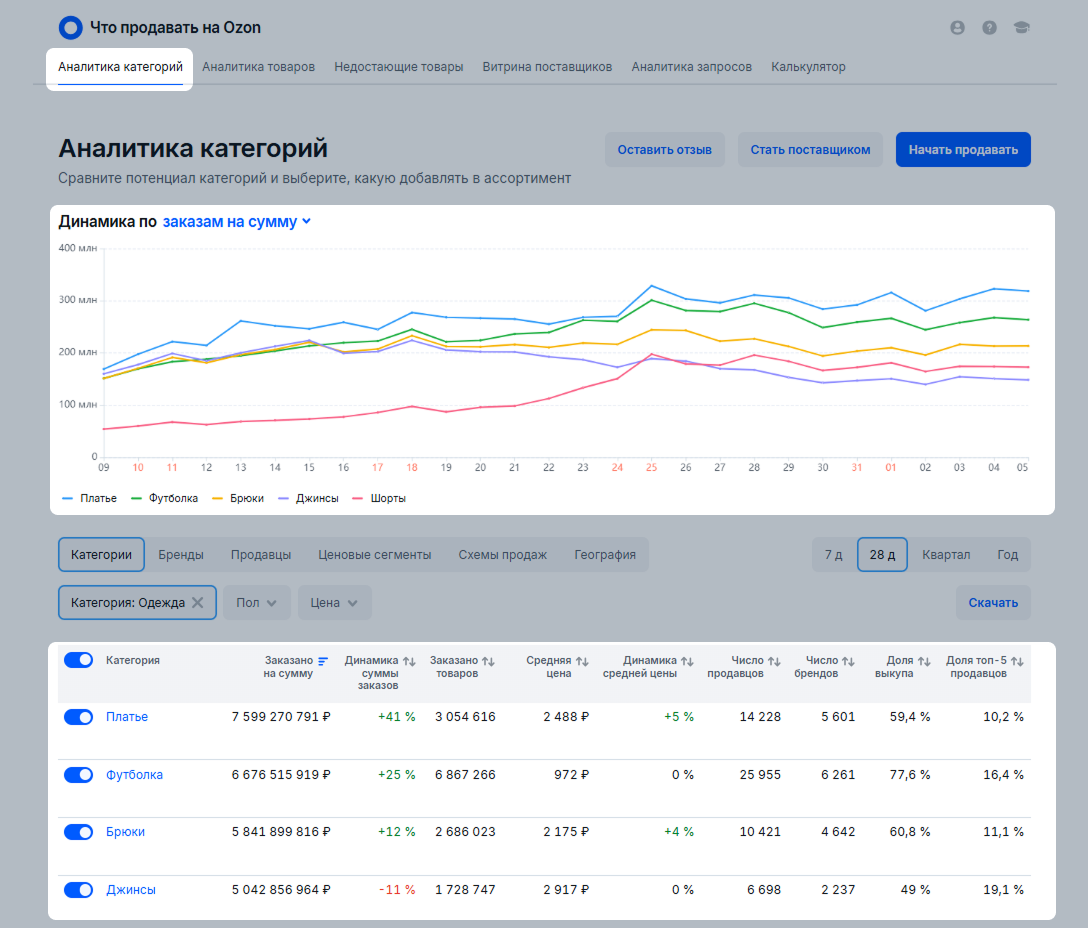The height and width of the screenshot is (928, 1088).
Task: Toggle the Платье row switch
Action: pyautogui.click(x=78, y=717)
